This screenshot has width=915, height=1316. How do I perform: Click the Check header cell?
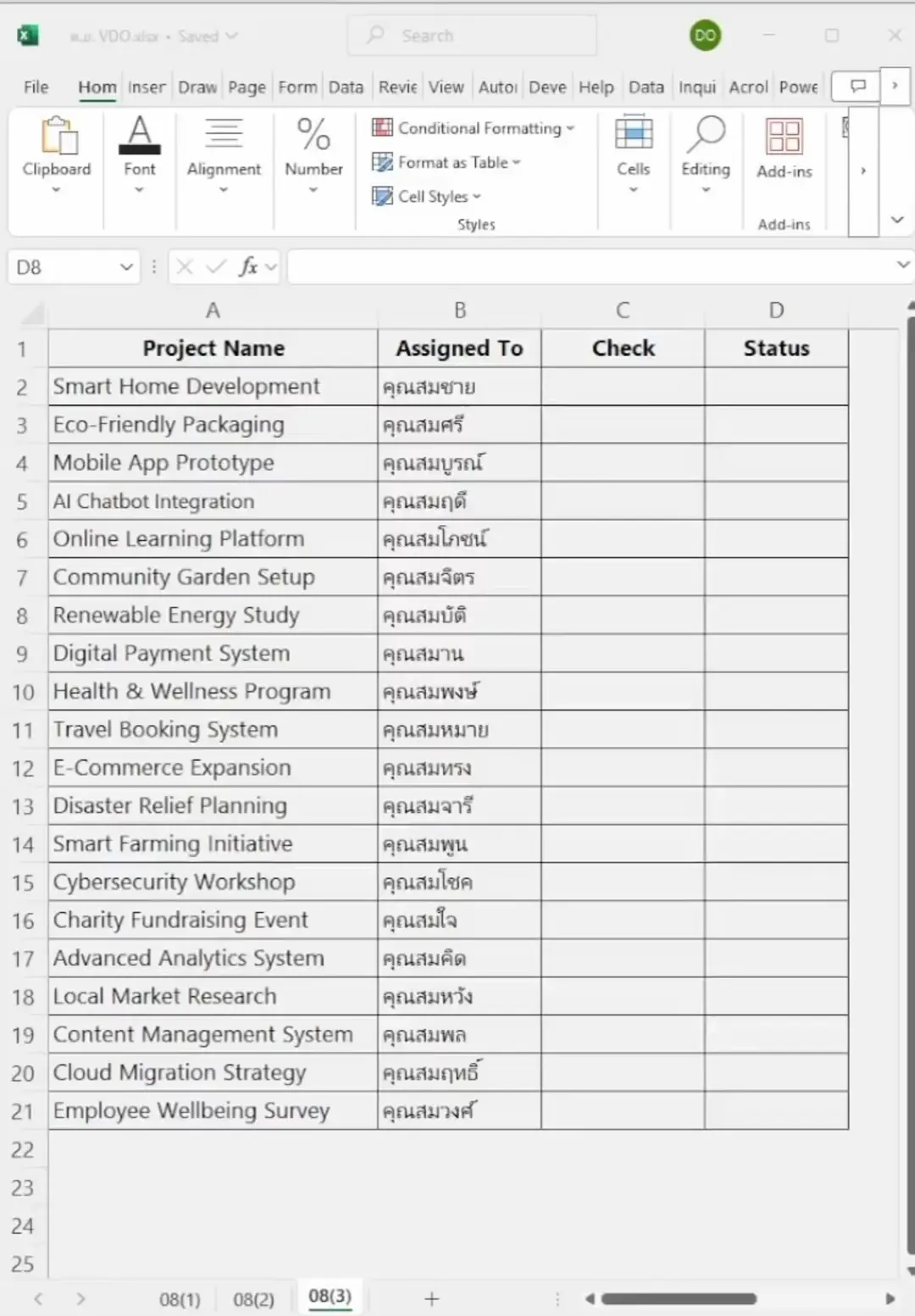coord(623,348)
